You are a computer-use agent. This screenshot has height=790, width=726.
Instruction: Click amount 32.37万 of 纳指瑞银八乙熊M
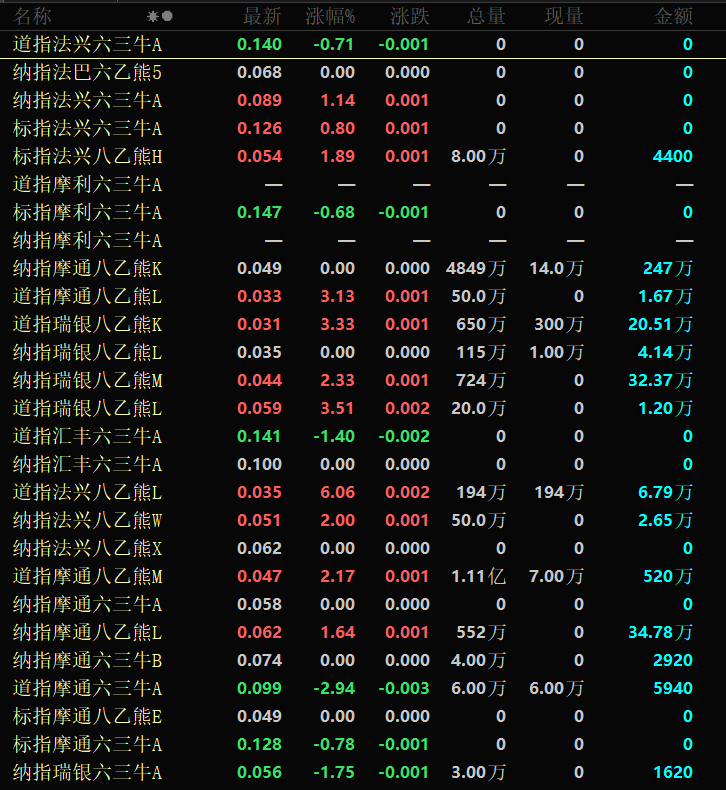tap(661, 380)
